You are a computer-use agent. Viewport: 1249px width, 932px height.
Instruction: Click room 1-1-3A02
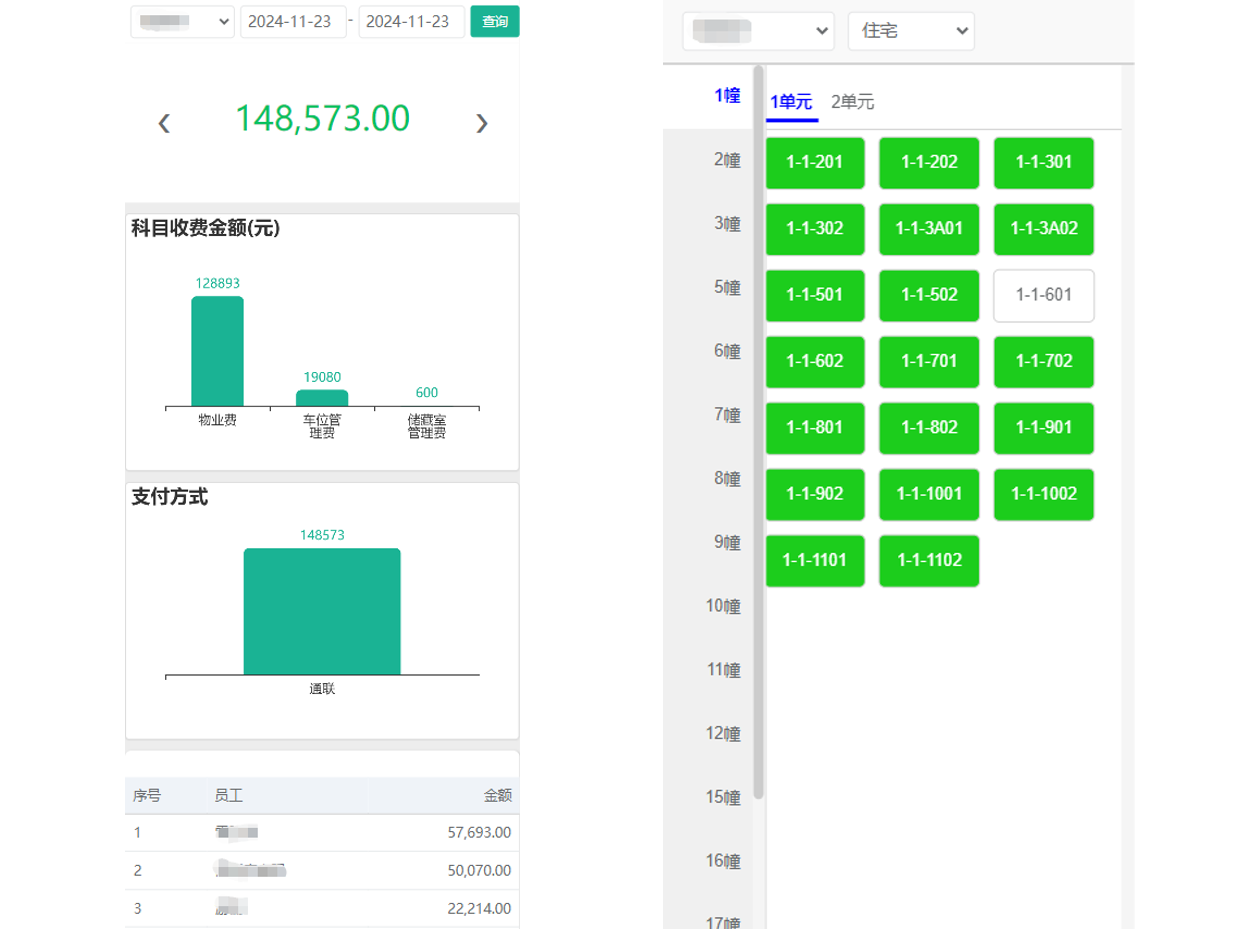(1043, 229)
